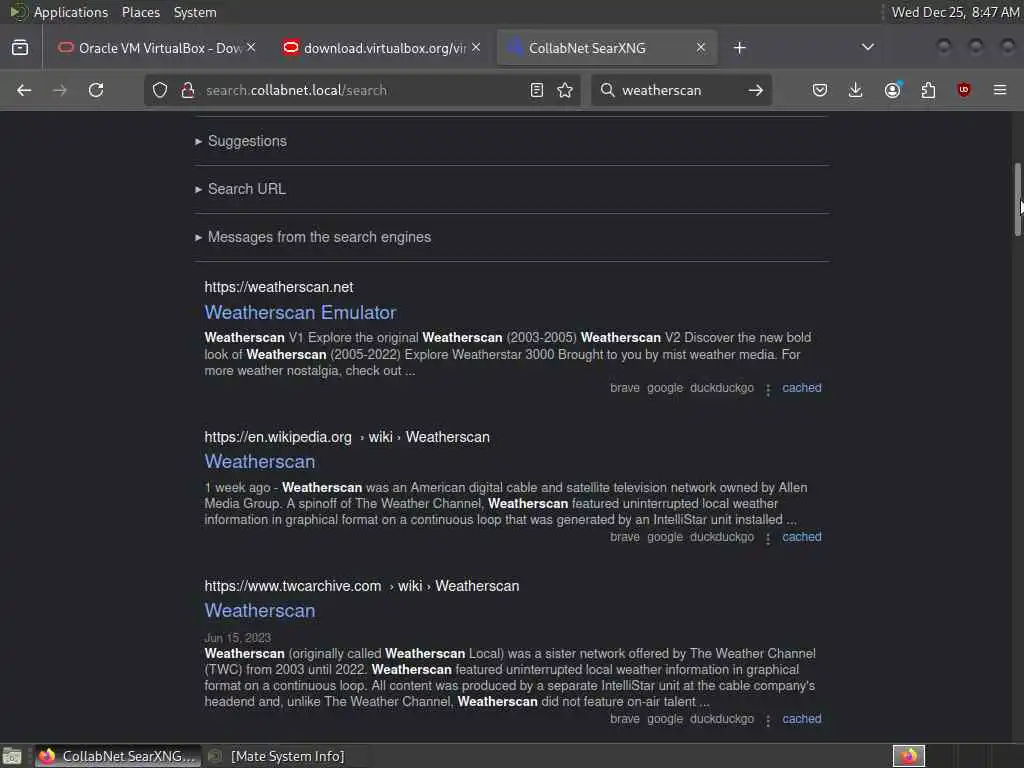The image size is (1024, 768).
Task: Open a new tab
Action: click(x=739, y=48)
